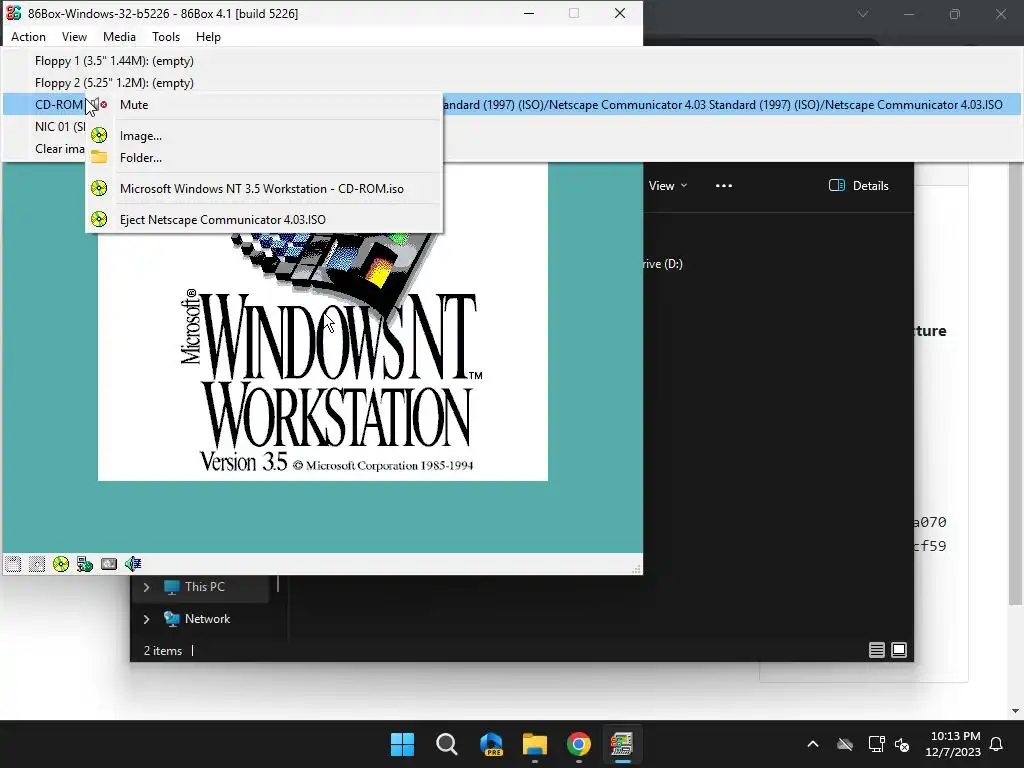Image resolution: width=1024 pixels, height=768 pixels.
Task: Expand Network in Explorer tree
Action: [146, 619]
